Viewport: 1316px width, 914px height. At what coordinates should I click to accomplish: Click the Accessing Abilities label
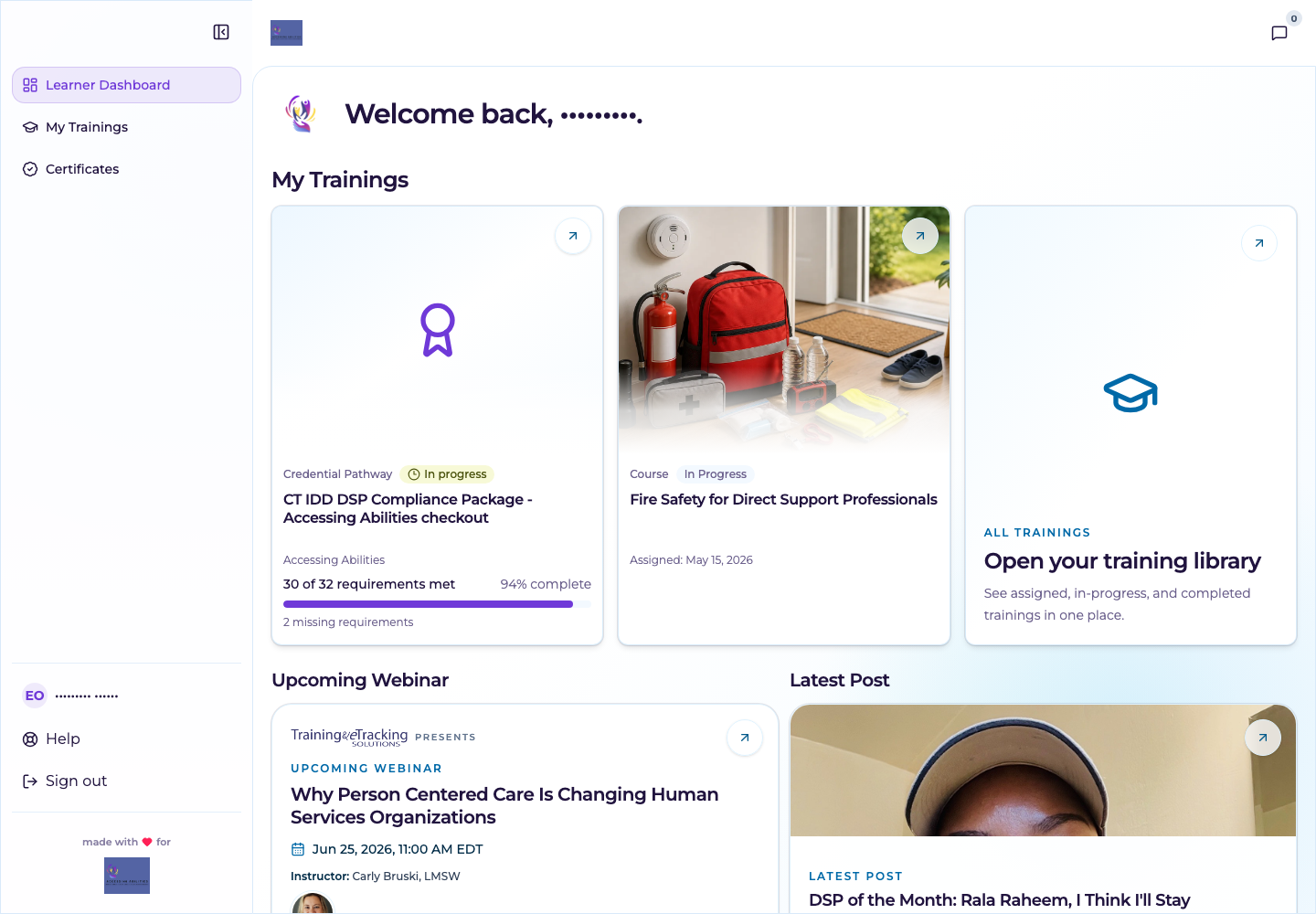click(334, 560)
